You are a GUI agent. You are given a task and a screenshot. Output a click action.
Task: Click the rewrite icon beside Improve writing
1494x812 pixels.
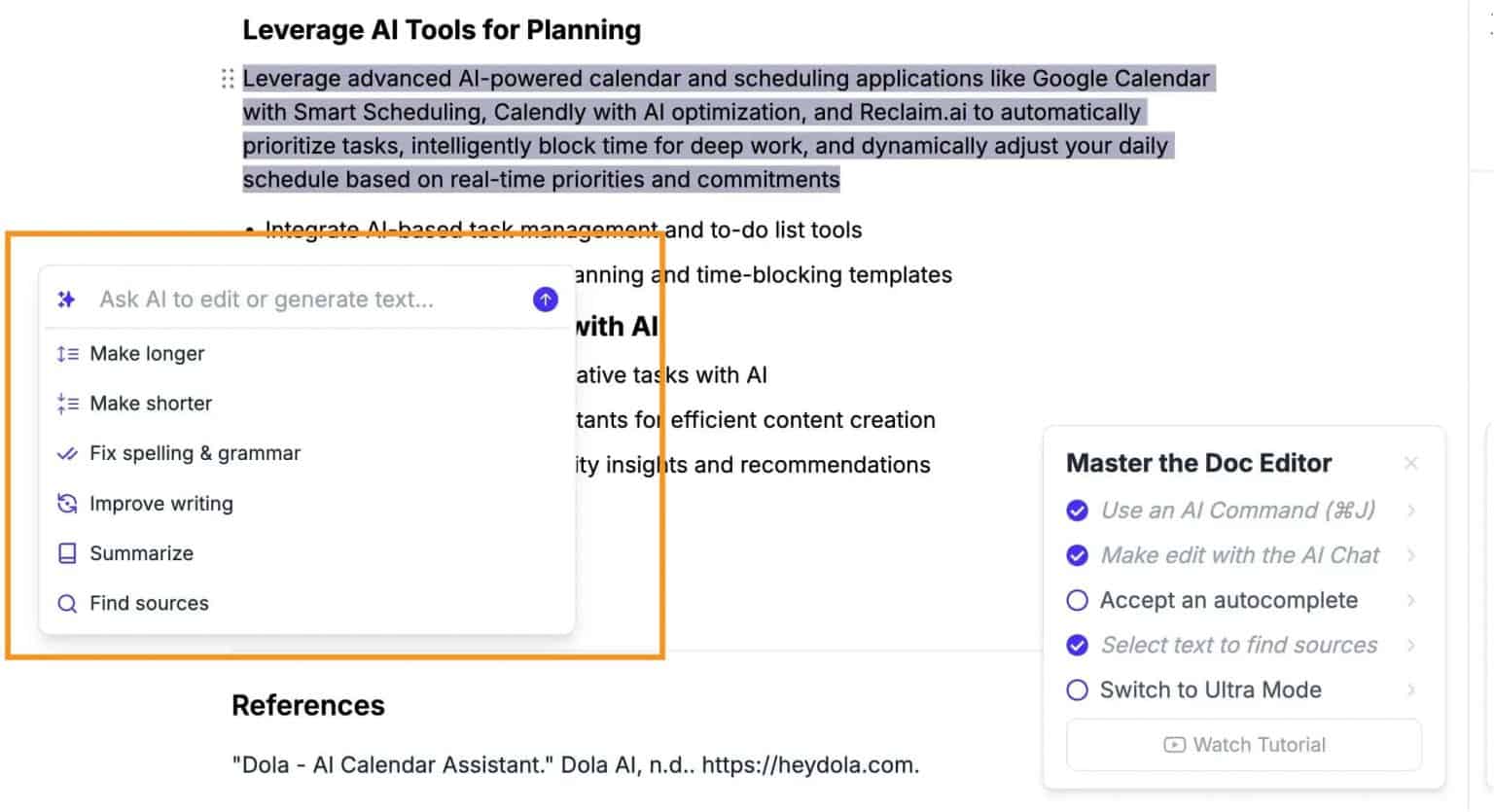(67, 503)
